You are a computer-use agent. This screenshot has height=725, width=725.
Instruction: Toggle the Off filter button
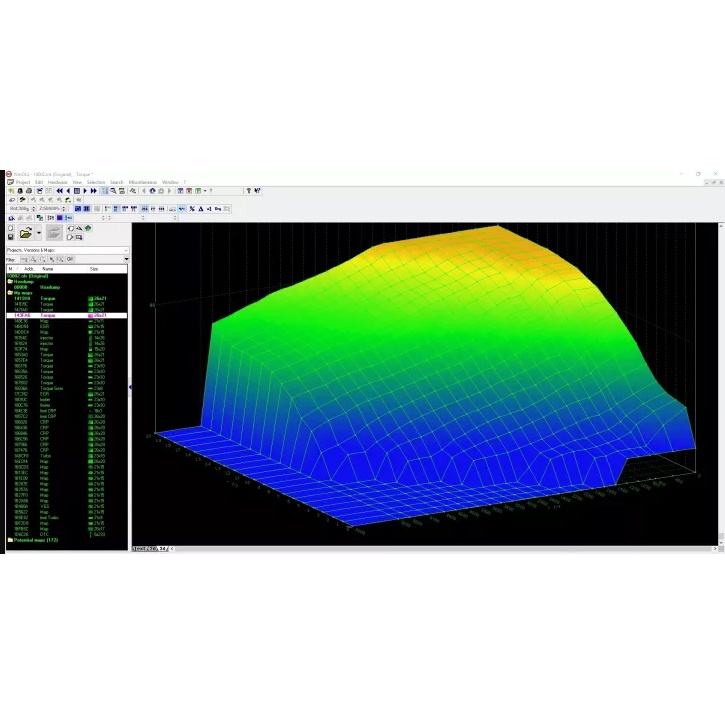pos(70,259)
